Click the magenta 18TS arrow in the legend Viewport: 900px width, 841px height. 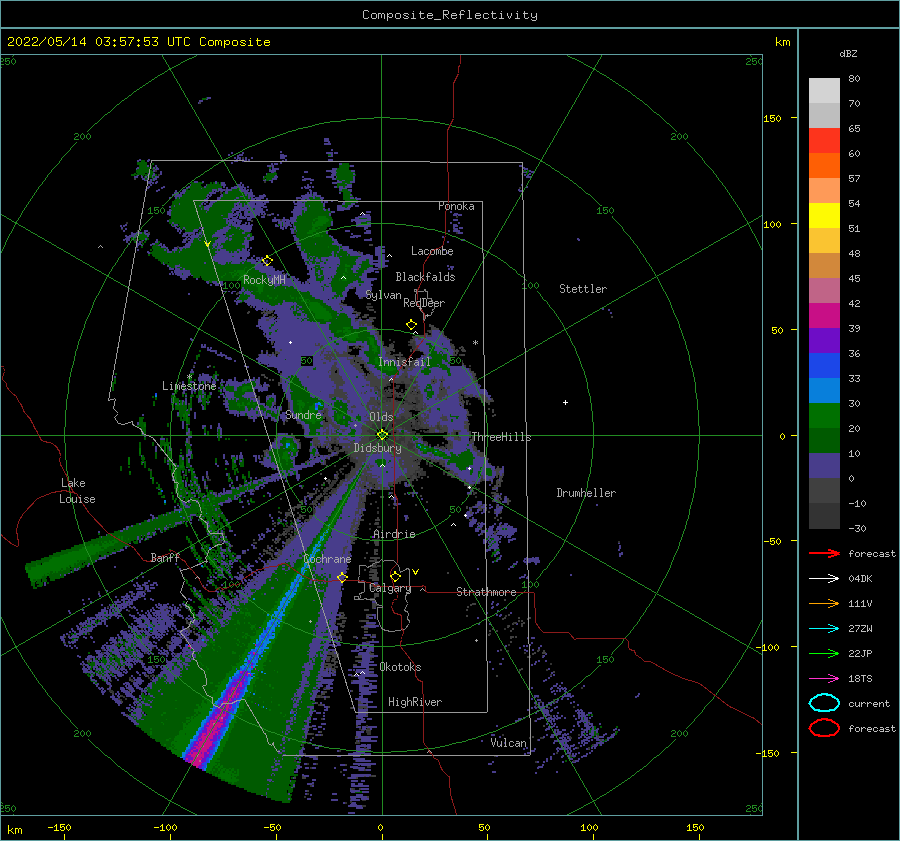[824, 679]
